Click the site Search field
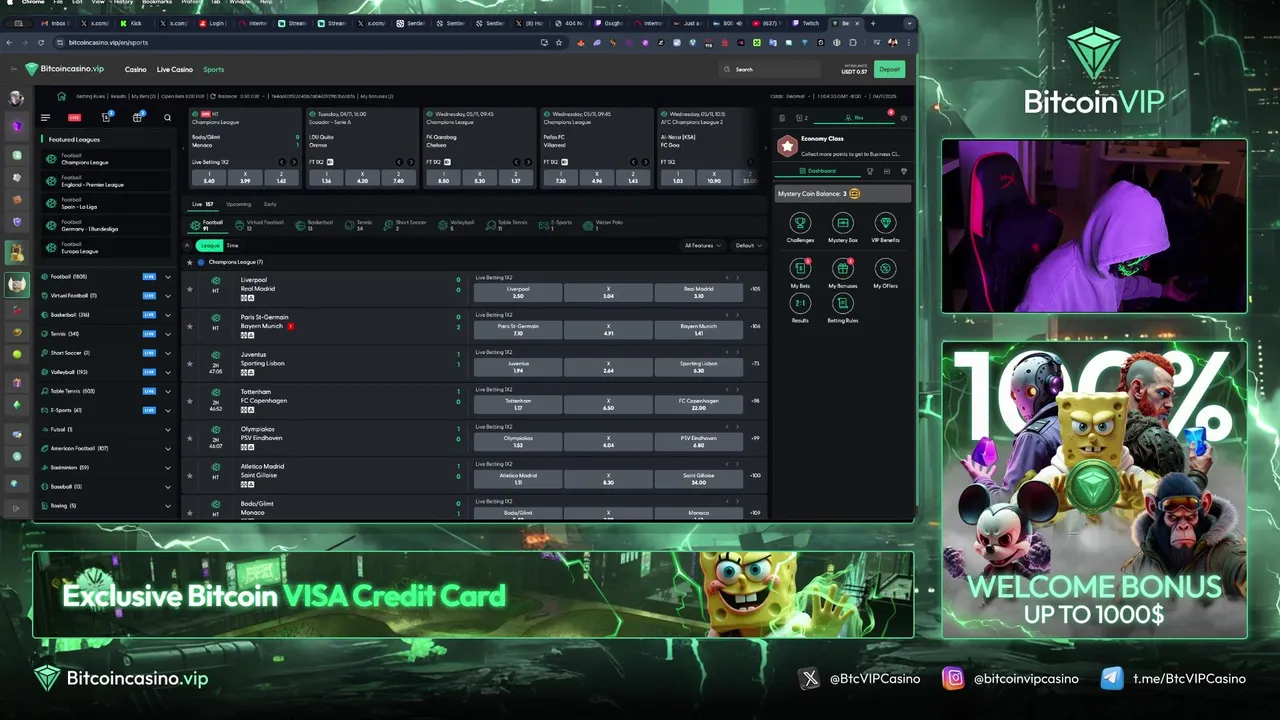This screenshot has width=1280, height=720. (770, 69)
